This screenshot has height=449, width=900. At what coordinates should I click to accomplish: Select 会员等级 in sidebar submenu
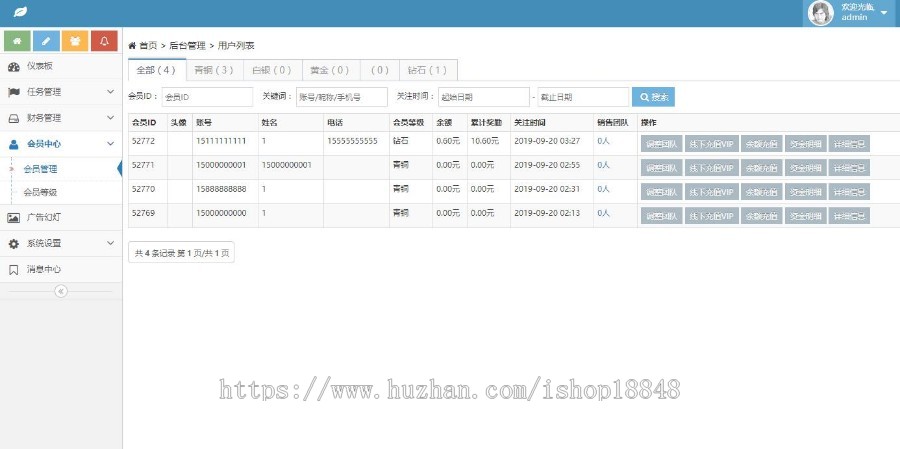tap(40, 191)
